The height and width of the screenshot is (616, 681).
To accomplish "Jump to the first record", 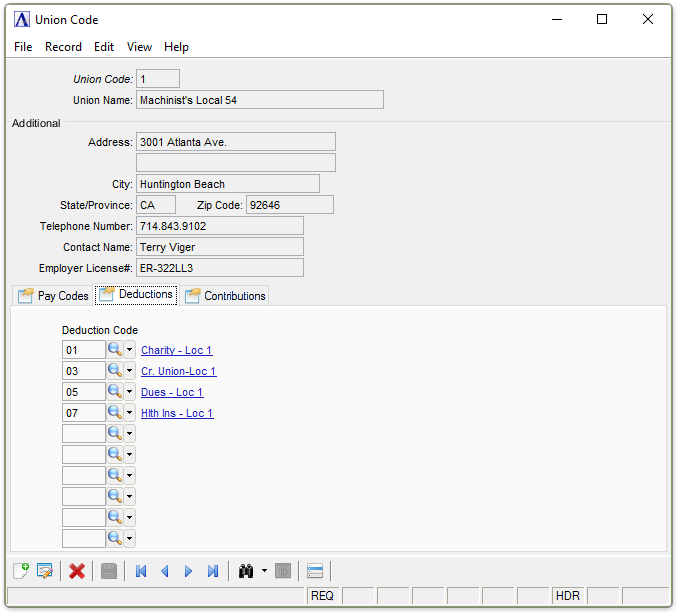I will [x=141, y=571].
